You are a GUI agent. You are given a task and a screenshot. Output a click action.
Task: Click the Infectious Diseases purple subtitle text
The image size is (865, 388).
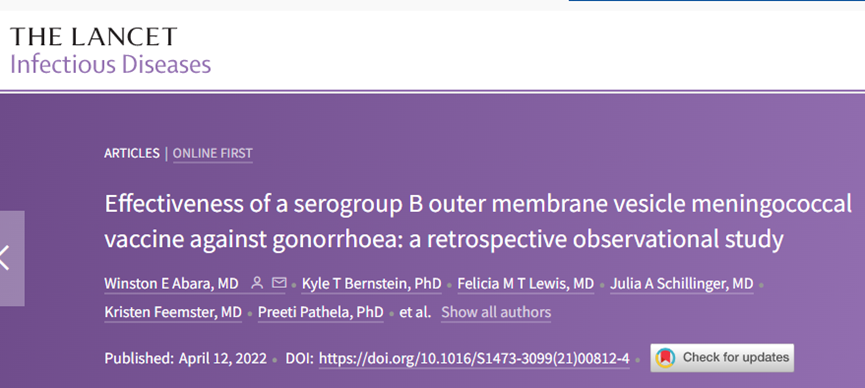pyautogui.click(x=110, y=64)
